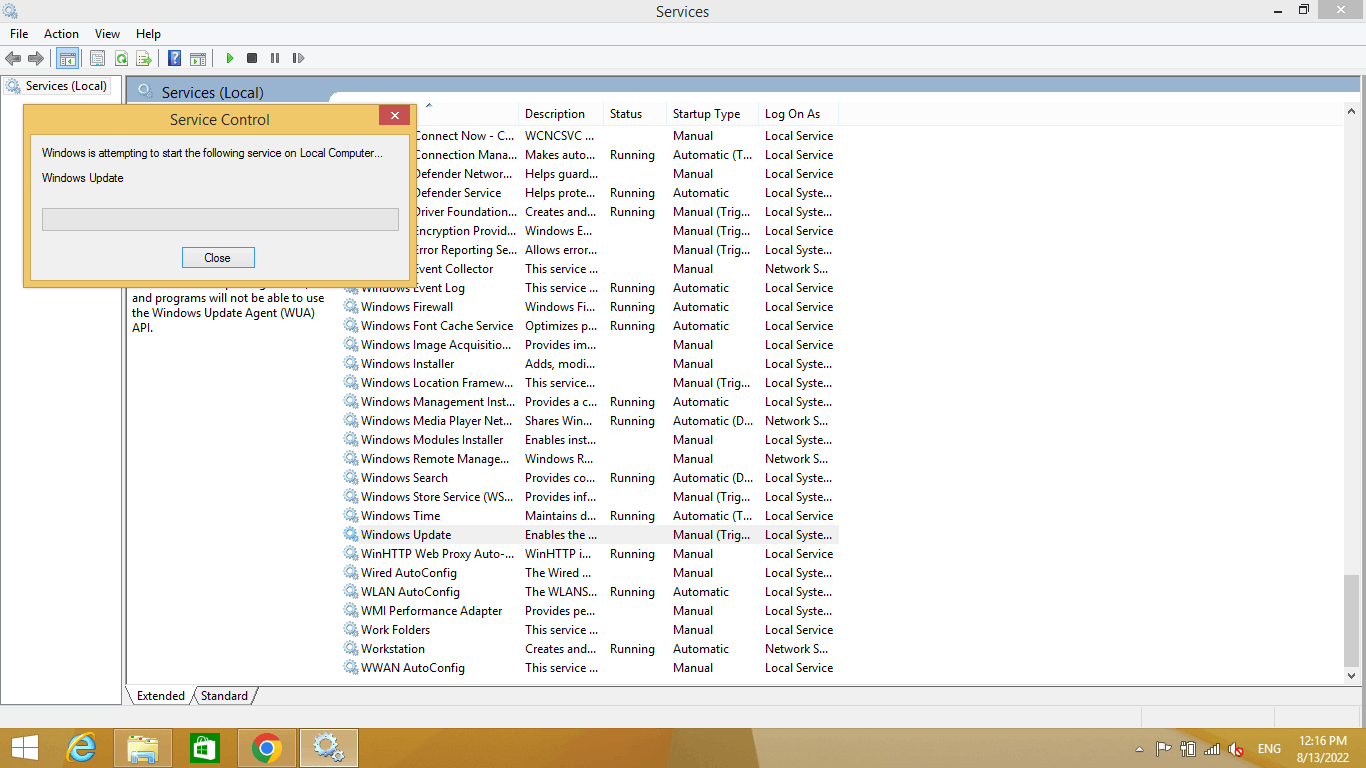Viewport: 1366px width, 768px height.
Task: Open the Windows Start button
Action: [24, 748]
